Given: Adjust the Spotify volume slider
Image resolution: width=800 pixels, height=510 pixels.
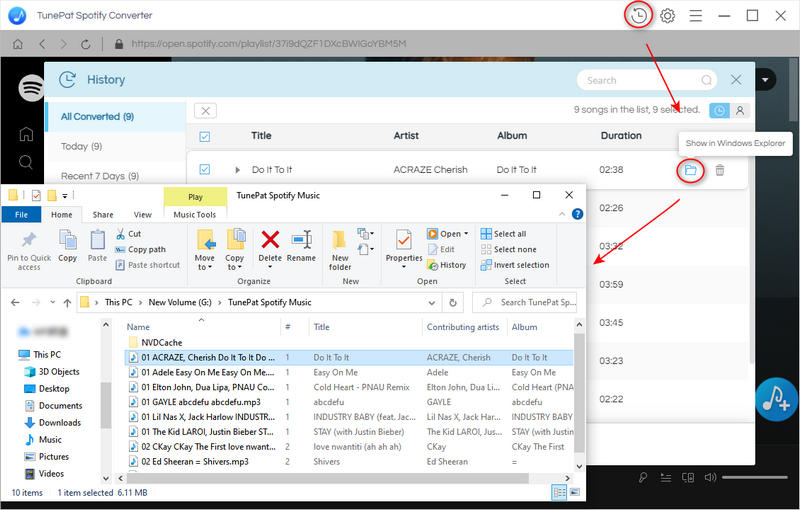Looking at the screenshot, I should coord(755,477).
